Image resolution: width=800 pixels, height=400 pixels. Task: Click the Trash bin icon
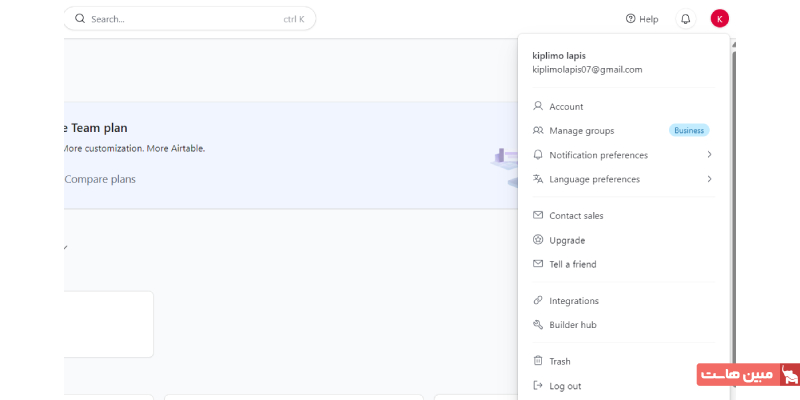click(x=538, y=361)
